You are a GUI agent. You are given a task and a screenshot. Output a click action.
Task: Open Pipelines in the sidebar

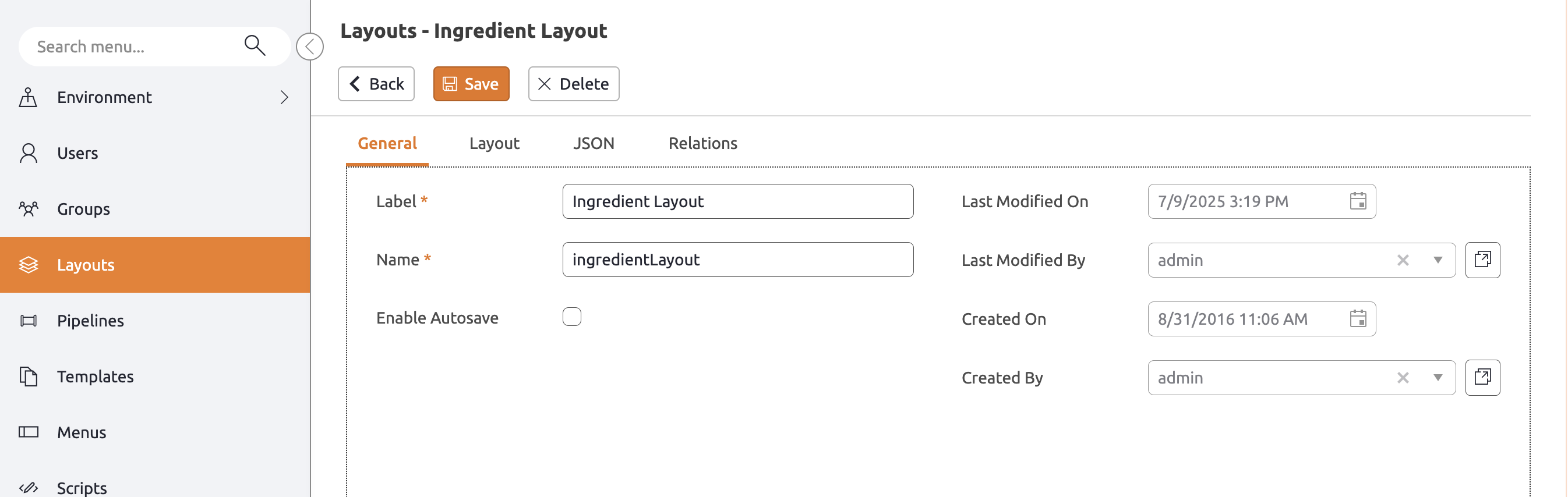pyautogui.click(x=90, y=321)
